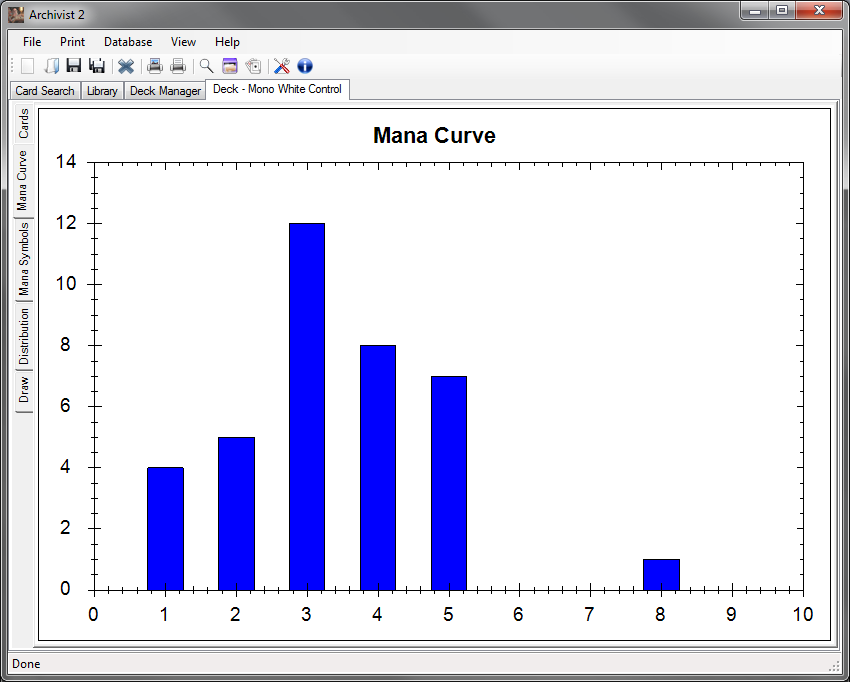The width and height of the screenshot is (850, 682).
Task: Click the plain printer icon
Action: click(x=178, y=66)
